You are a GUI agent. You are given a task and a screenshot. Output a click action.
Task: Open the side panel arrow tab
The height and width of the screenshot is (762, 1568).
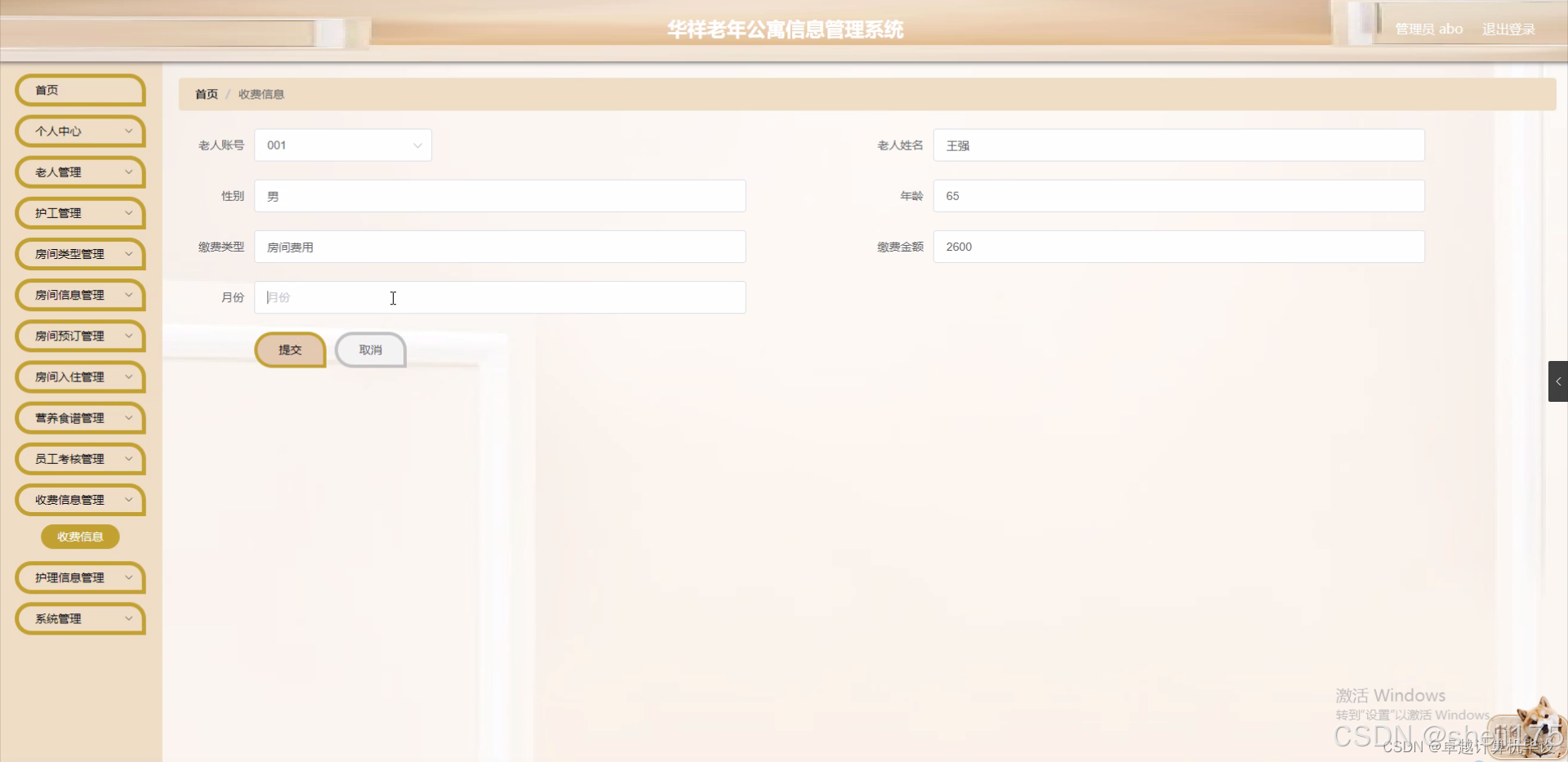coord(1558,381)
